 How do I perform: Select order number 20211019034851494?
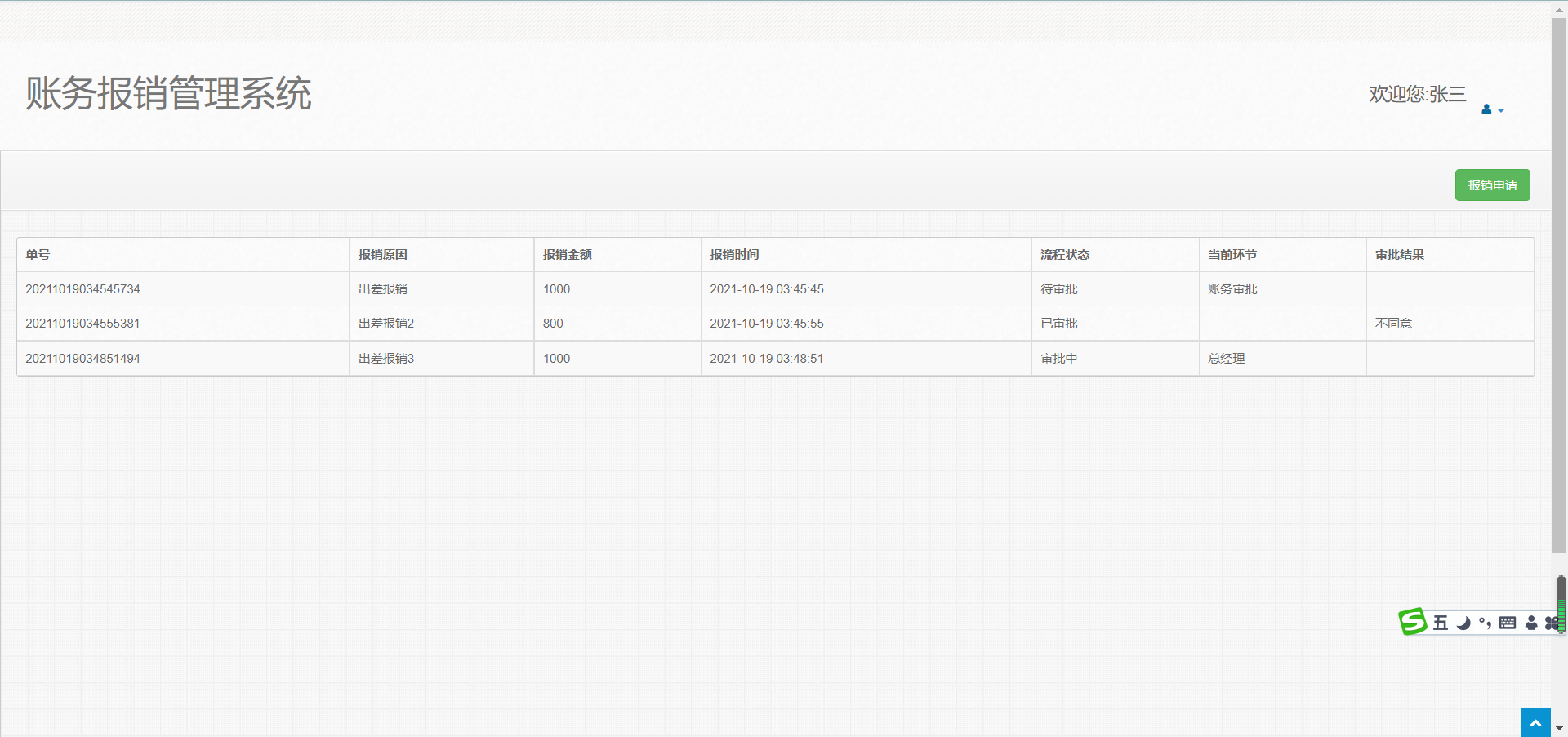(x=82, y=359)
